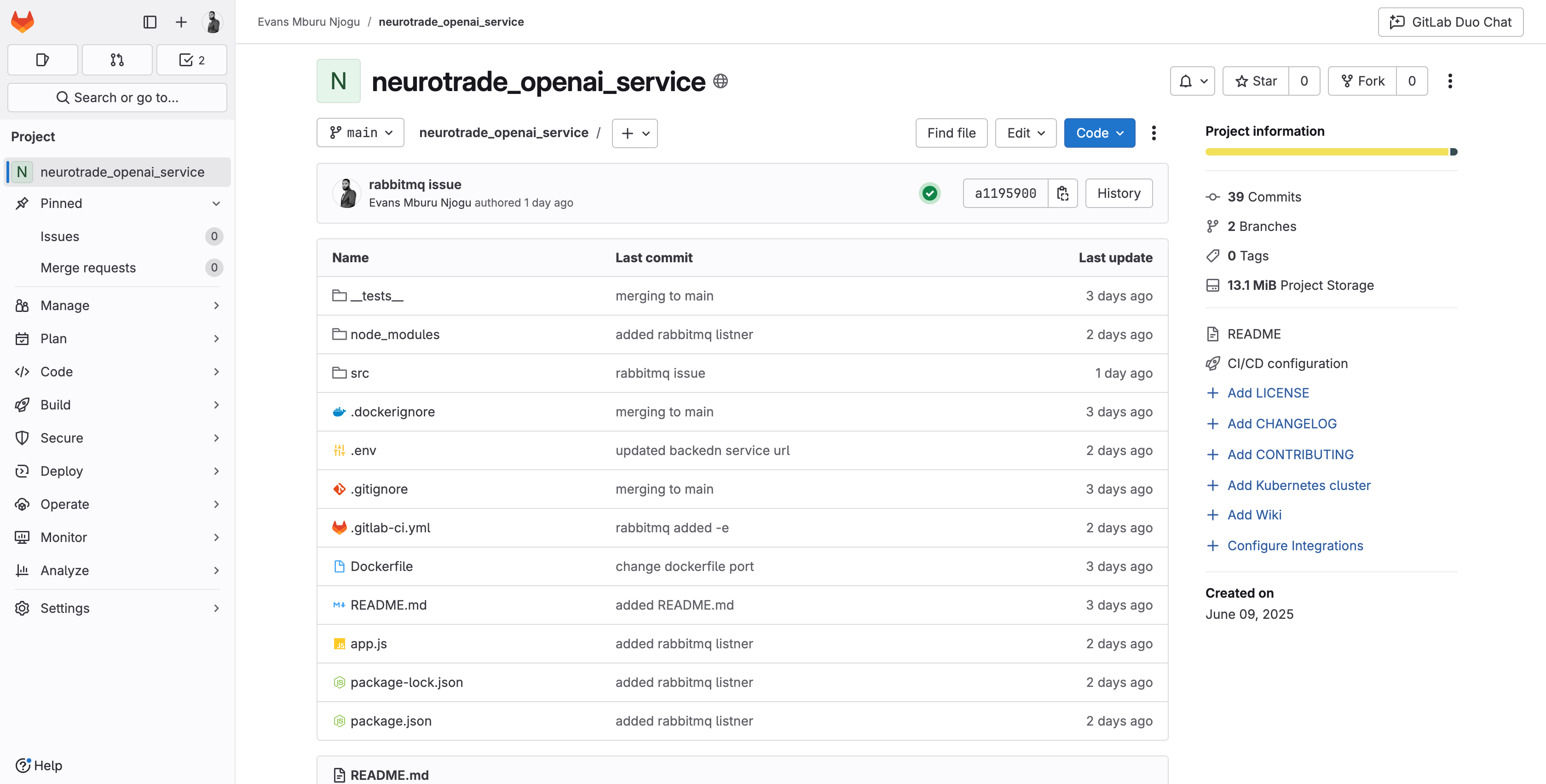Screen dimensions: 1546x784
Task: Open the main branch selector dropdown
Action: tap(360, 133)
